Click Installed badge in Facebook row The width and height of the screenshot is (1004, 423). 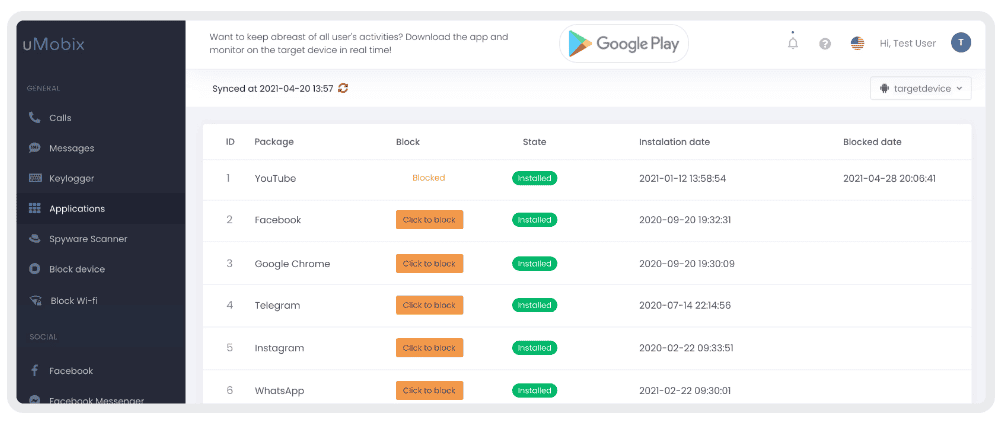pos(535,219)
